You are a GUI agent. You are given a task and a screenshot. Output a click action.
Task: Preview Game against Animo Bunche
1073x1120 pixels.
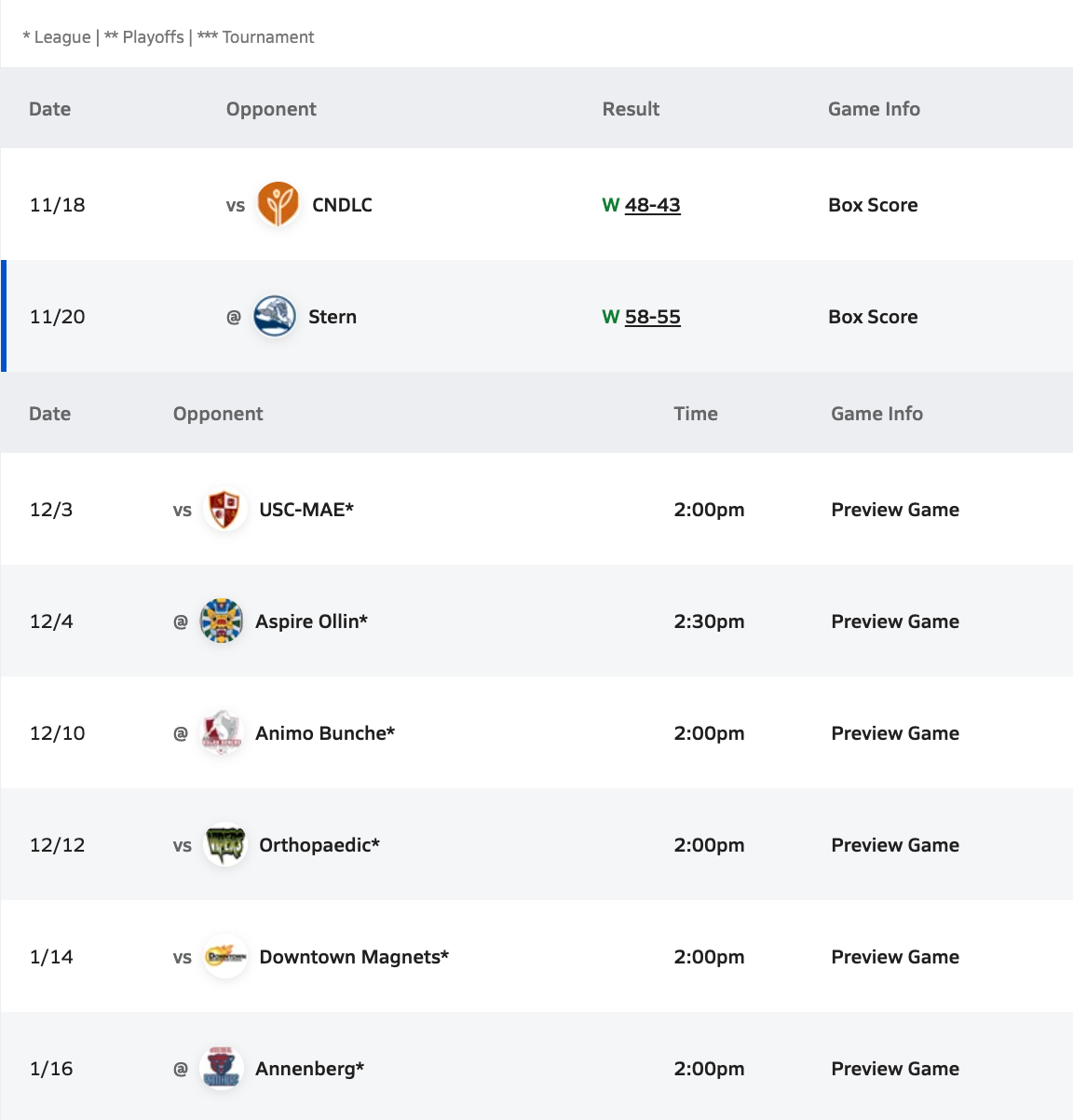pyautogui.click(x=894, y=733)
